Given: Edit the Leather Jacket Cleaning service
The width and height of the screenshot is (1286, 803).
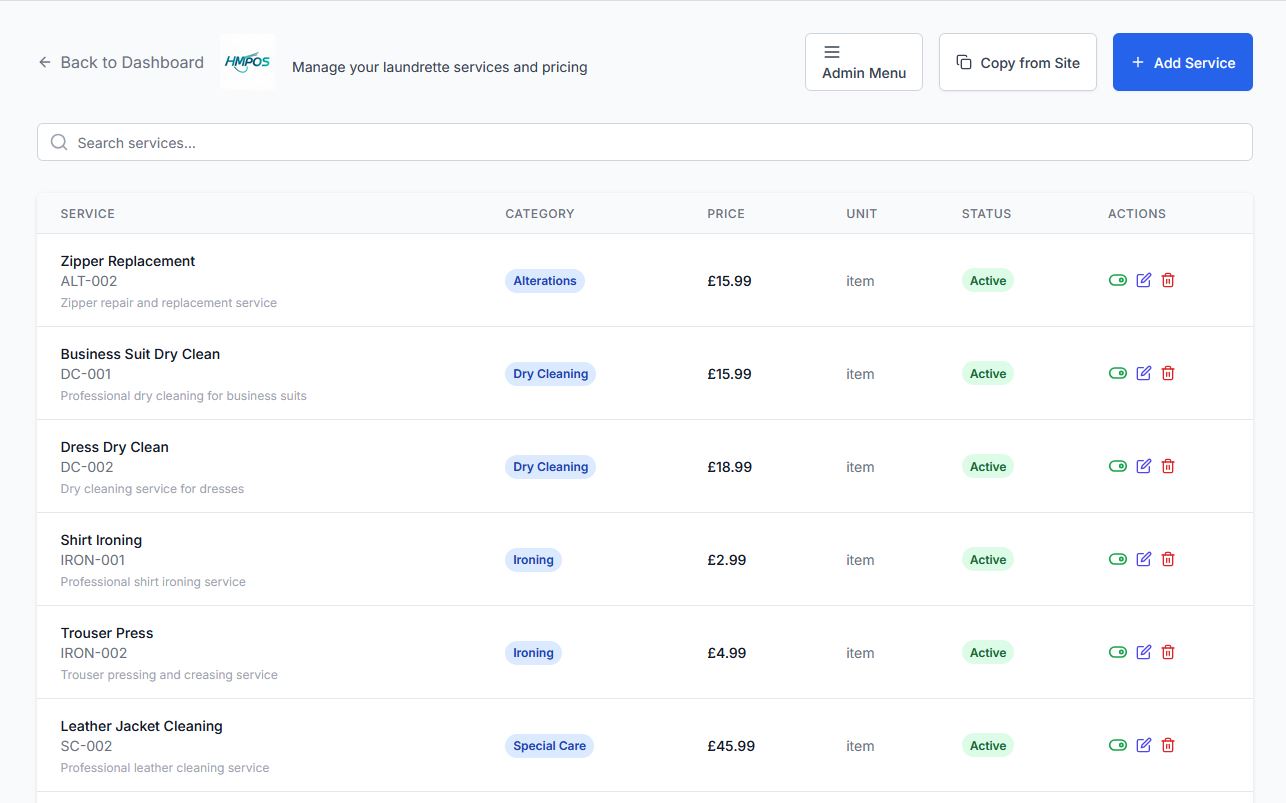Looking at the screenshot, I should tap(1144, 745).
